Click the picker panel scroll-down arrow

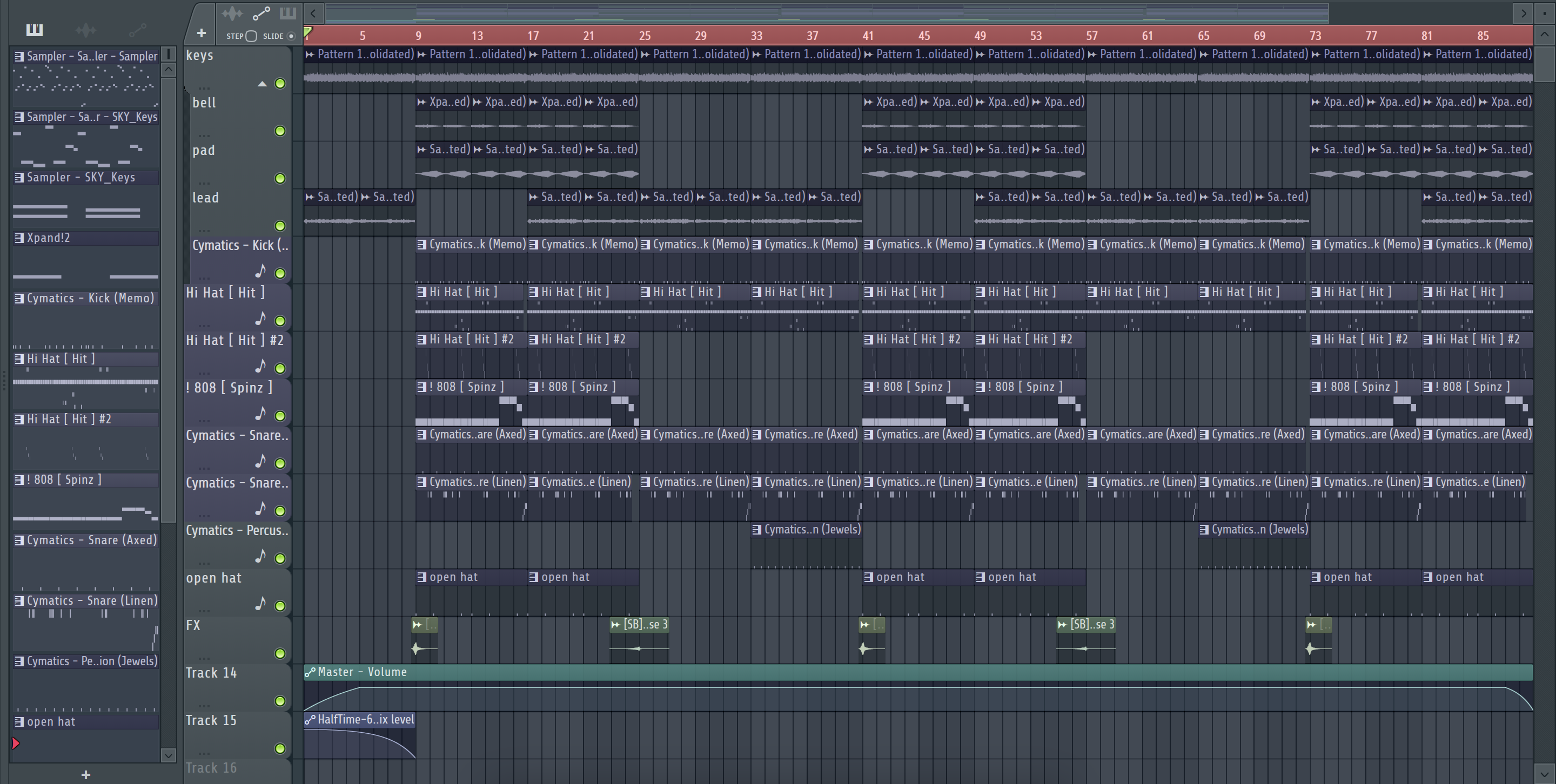169,755
